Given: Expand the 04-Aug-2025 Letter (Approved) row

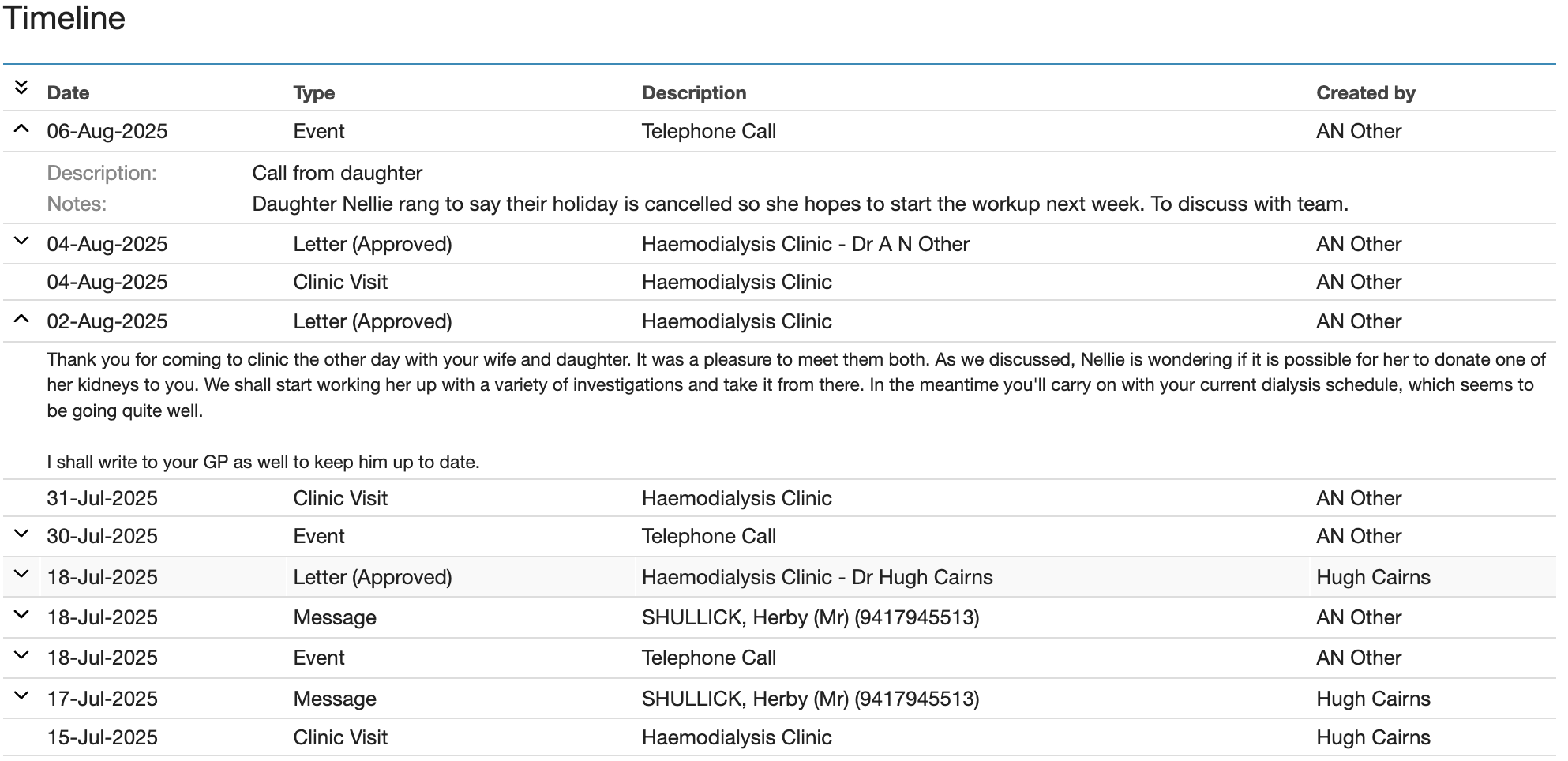Looking at the screenshot, I should (x=21, y=242).
